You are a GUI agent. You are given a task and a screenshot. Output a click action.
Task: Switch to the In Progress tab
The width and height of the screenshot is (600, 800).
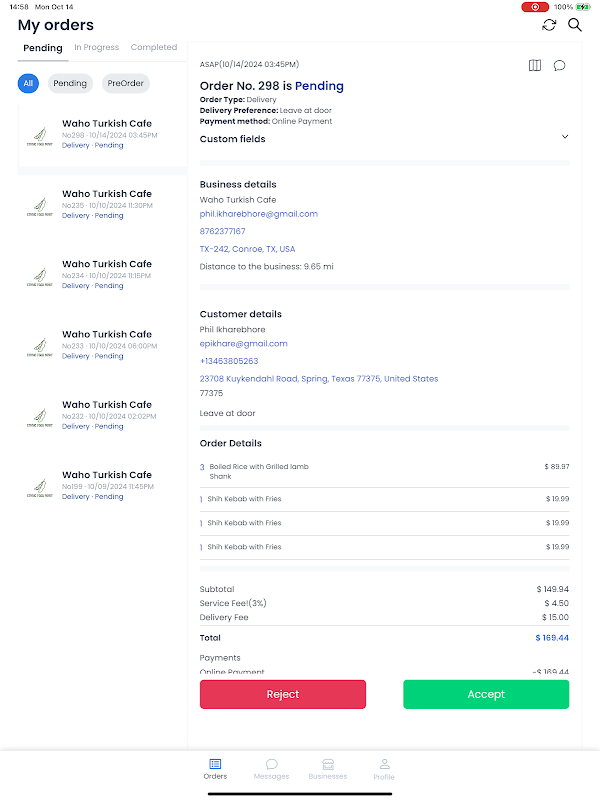click(x=96, y=47)
